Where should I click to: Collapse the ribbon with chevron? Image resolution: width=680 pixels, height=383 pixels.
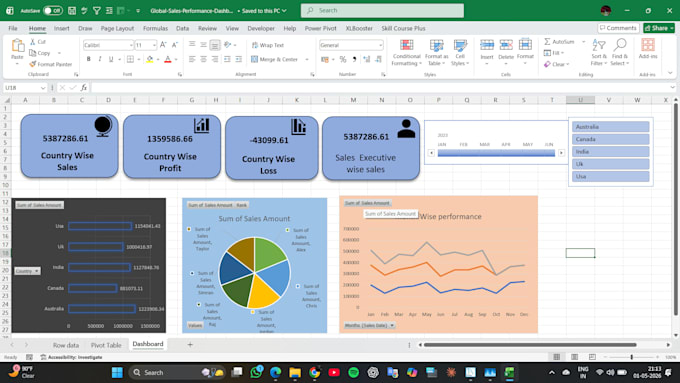[670, 73]
